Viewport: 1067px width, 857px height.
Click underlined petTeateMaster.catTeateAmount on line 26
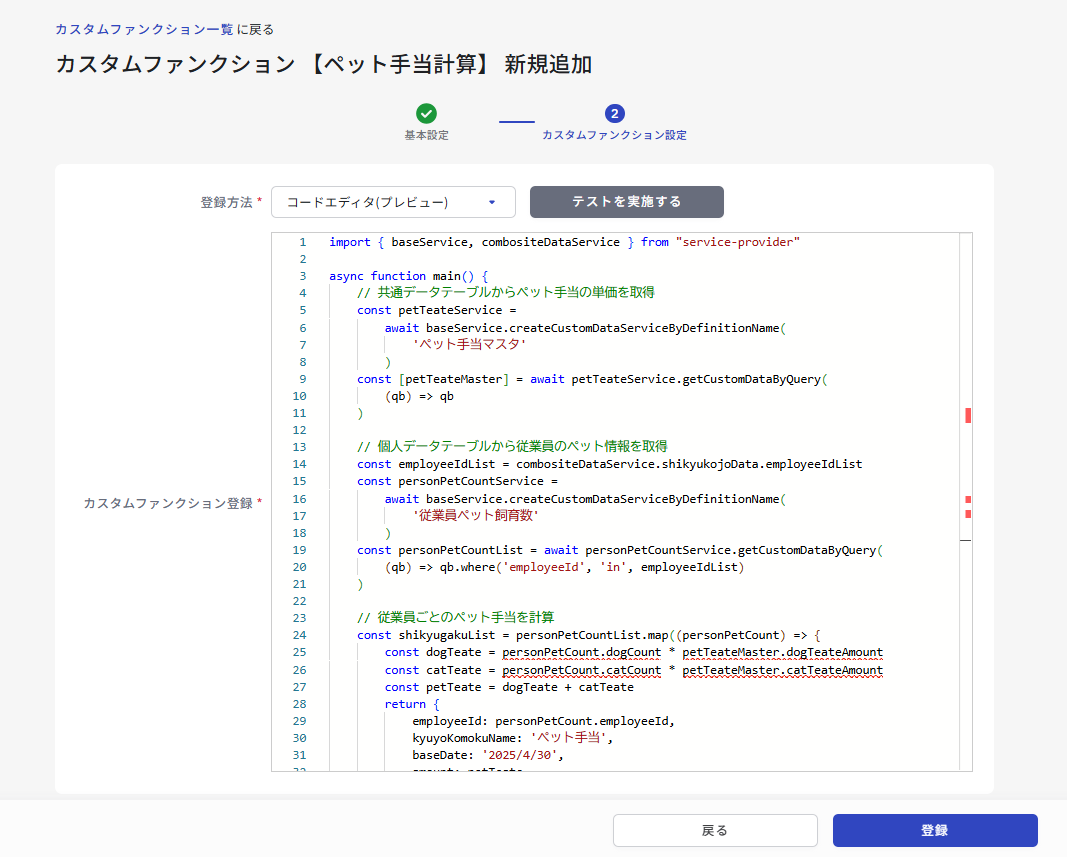[x=783, y=670]
